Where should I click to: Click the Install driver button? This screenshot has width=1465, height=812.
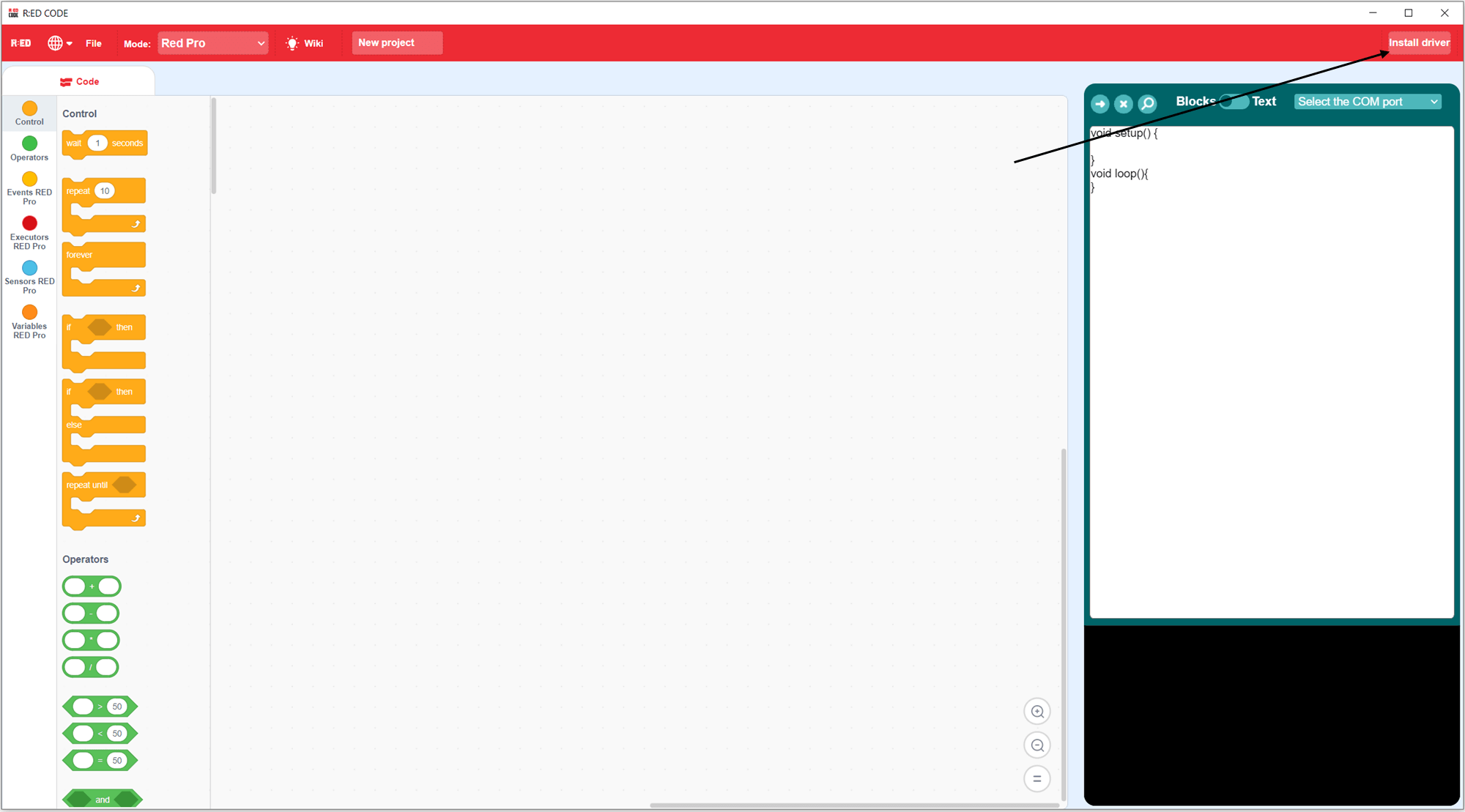(x=1419, y=42)
